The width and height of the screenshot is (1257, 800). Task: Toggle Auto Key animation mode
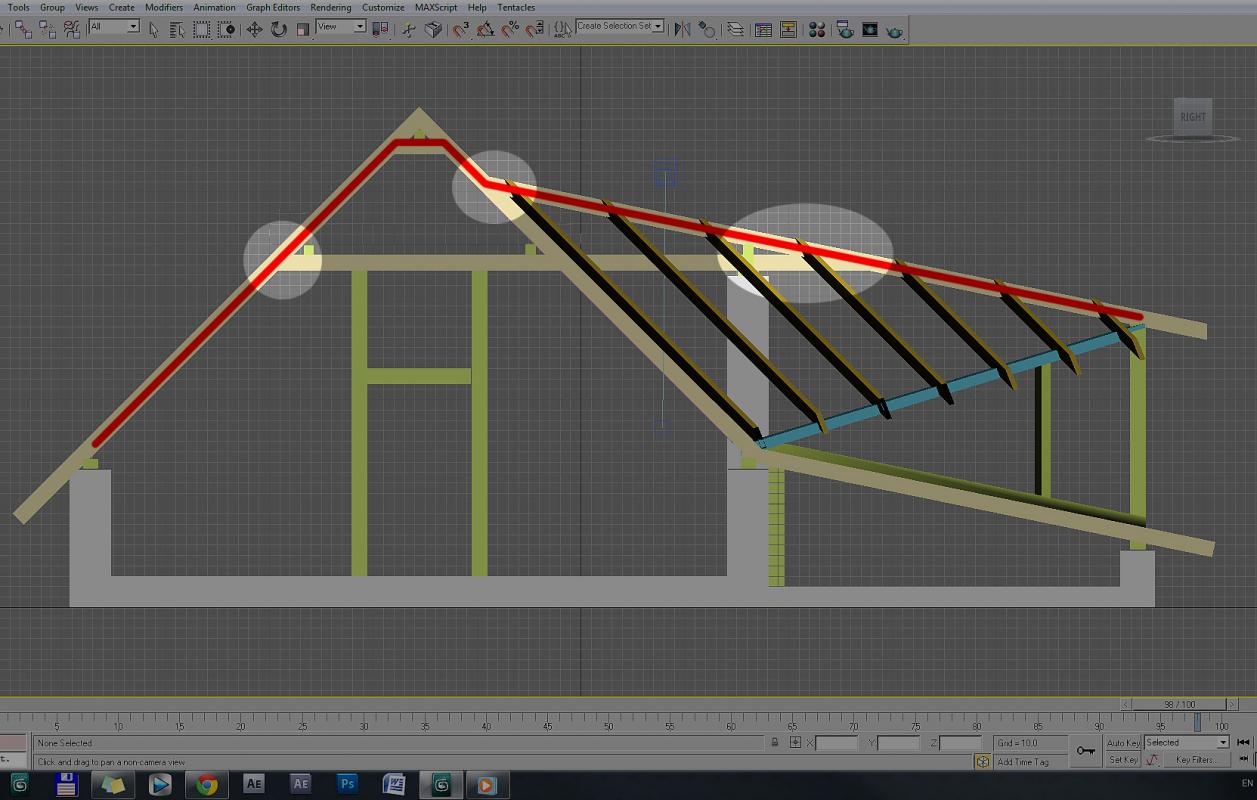pos(1123,743)
